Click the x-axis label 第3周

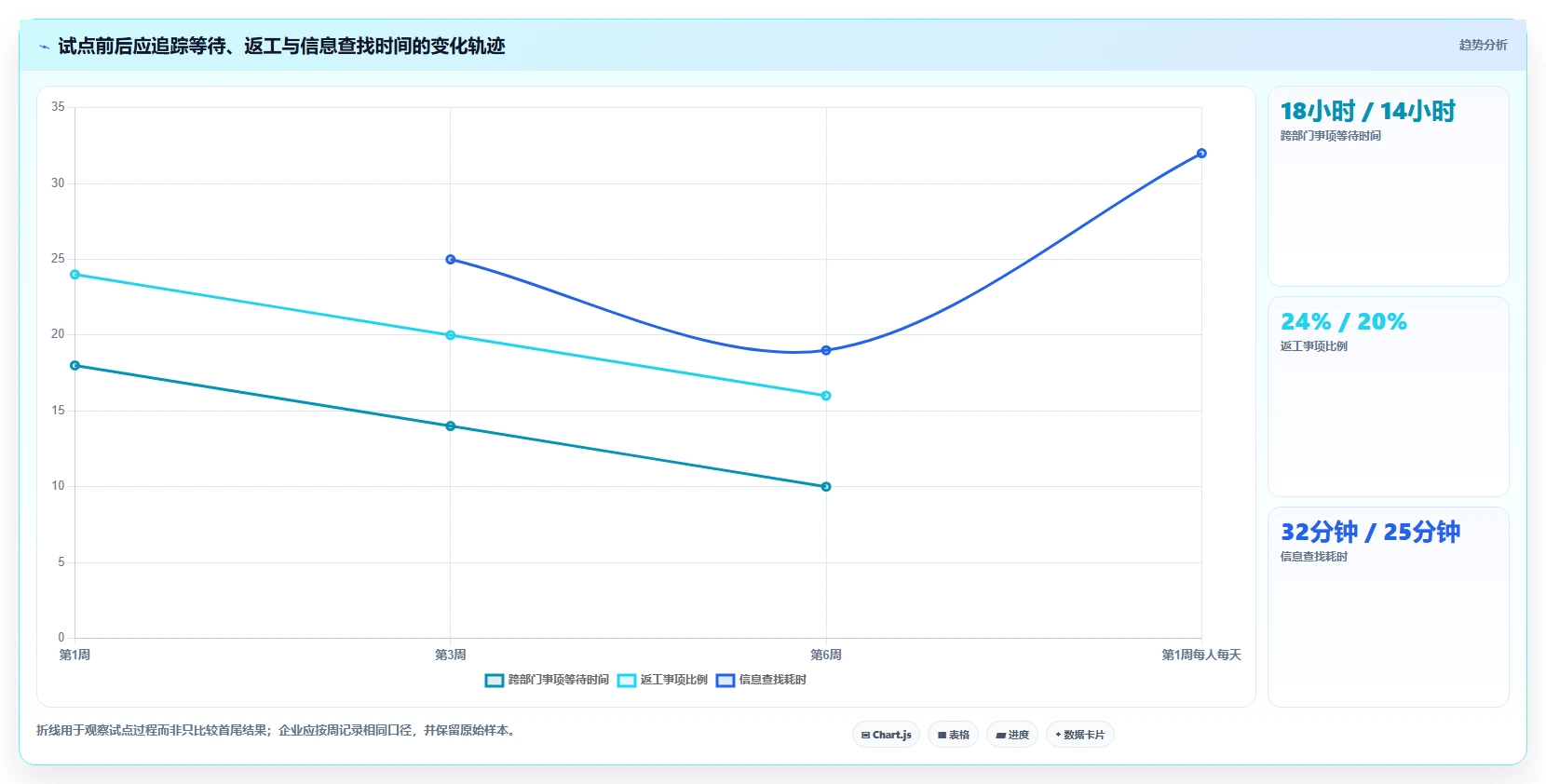point(451,656)
